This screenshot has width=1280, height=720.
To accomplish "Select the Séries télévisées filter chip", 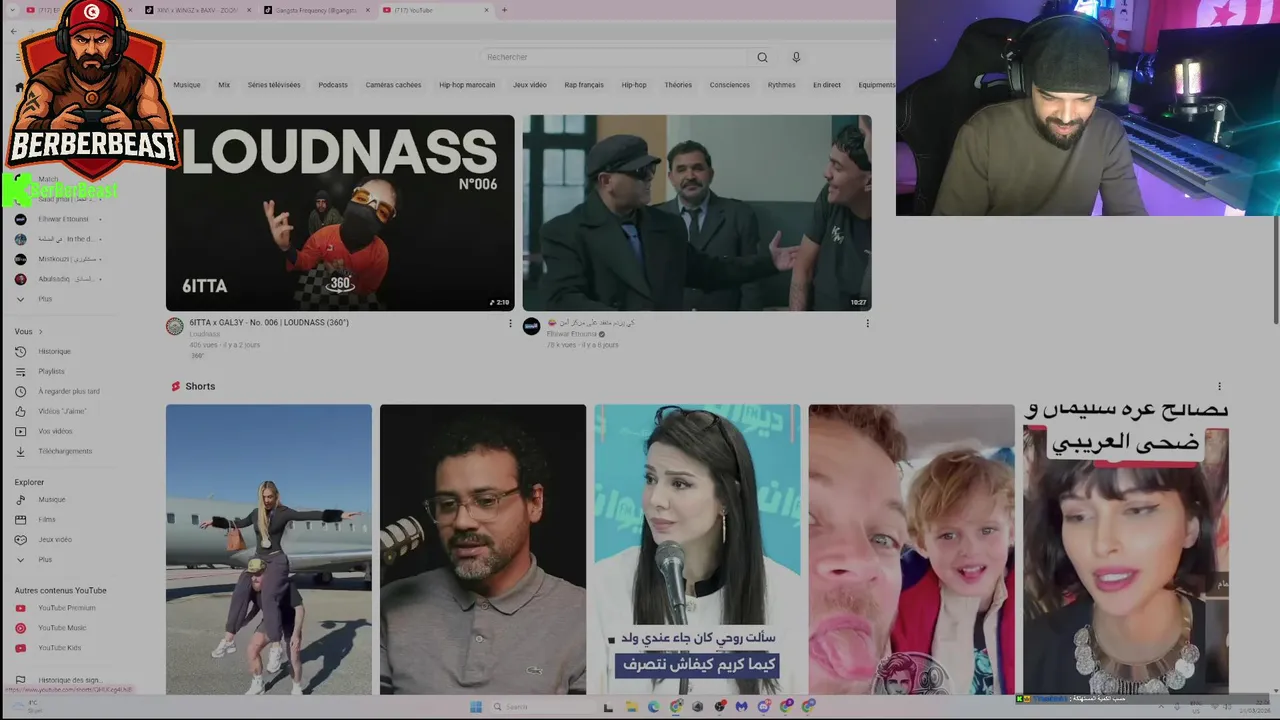I will [x=274, y=85].
